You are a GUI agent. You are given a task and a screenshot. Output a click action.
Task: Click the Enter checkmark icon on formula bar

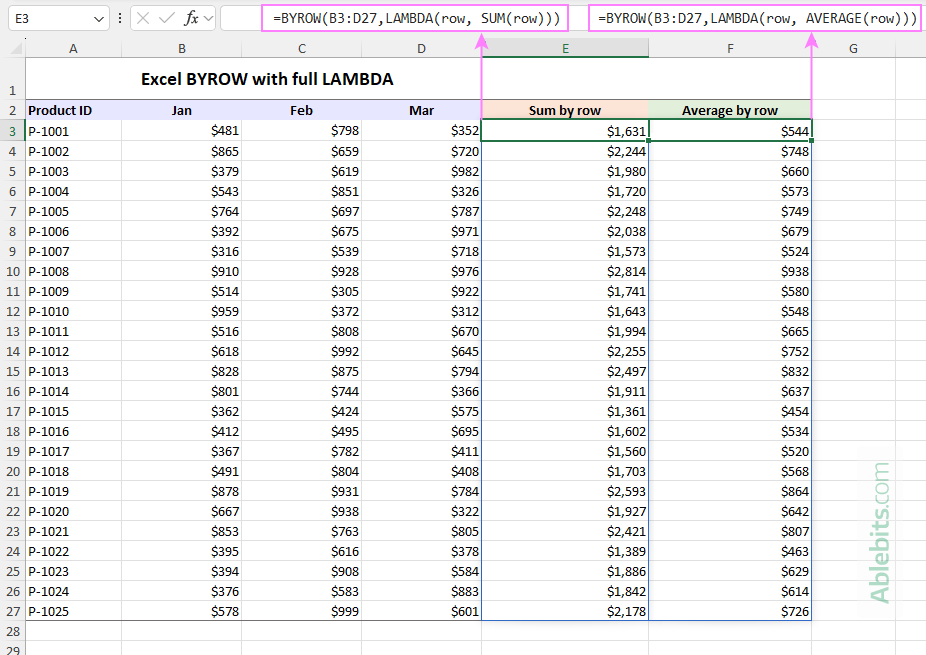[x=167, y=17]
